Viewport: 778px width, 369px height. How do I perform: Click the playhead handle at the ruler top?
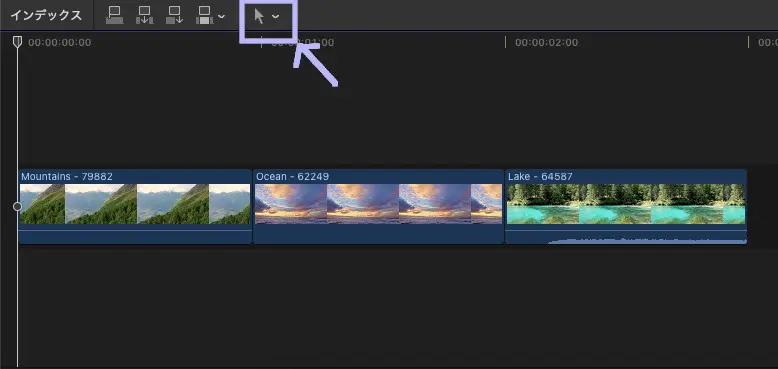click(17, 42)
